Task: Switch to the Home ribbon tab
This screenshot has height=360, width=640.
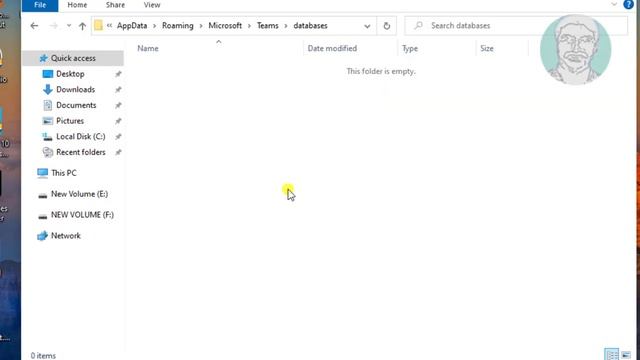Action: (77, 5)
